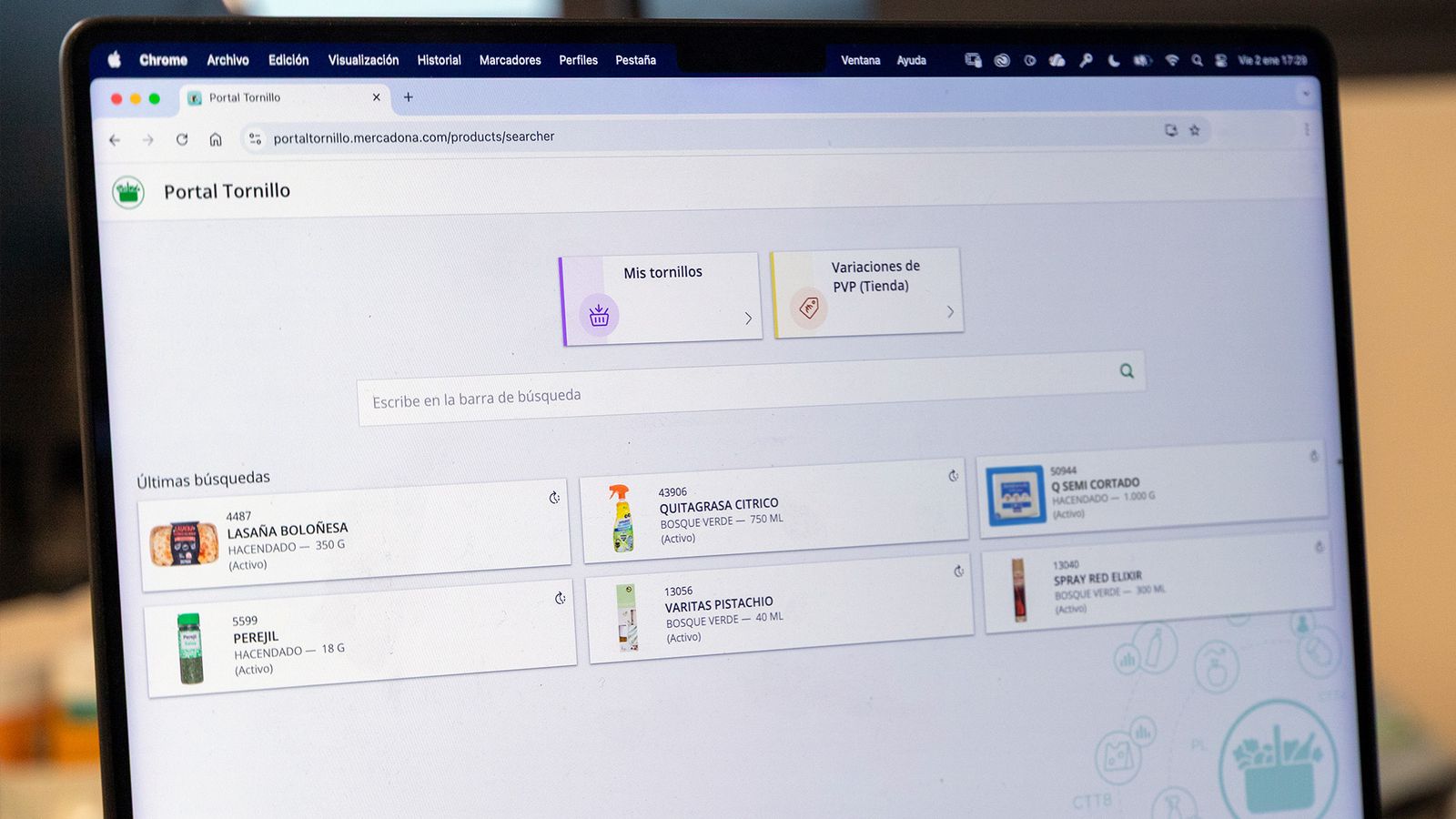
Task: Click the Portal Tornillo basket logo
Action: click(x=128, y=192)
